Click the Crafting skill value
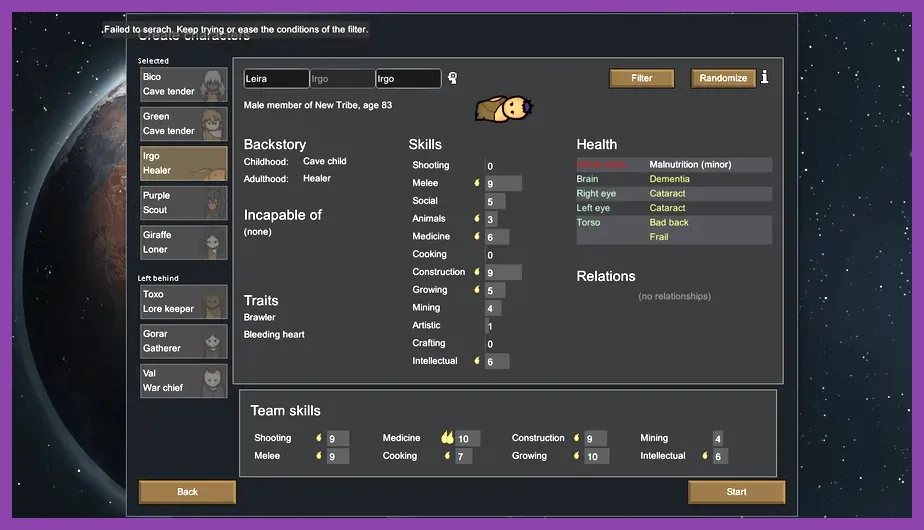 coord(490,344)
